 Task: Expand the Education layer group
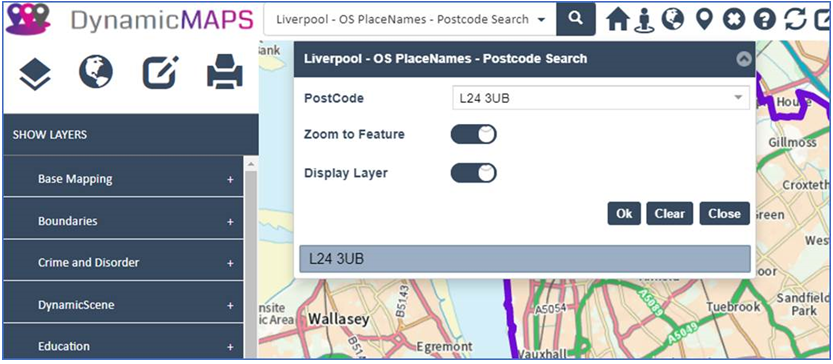(123, 346)
